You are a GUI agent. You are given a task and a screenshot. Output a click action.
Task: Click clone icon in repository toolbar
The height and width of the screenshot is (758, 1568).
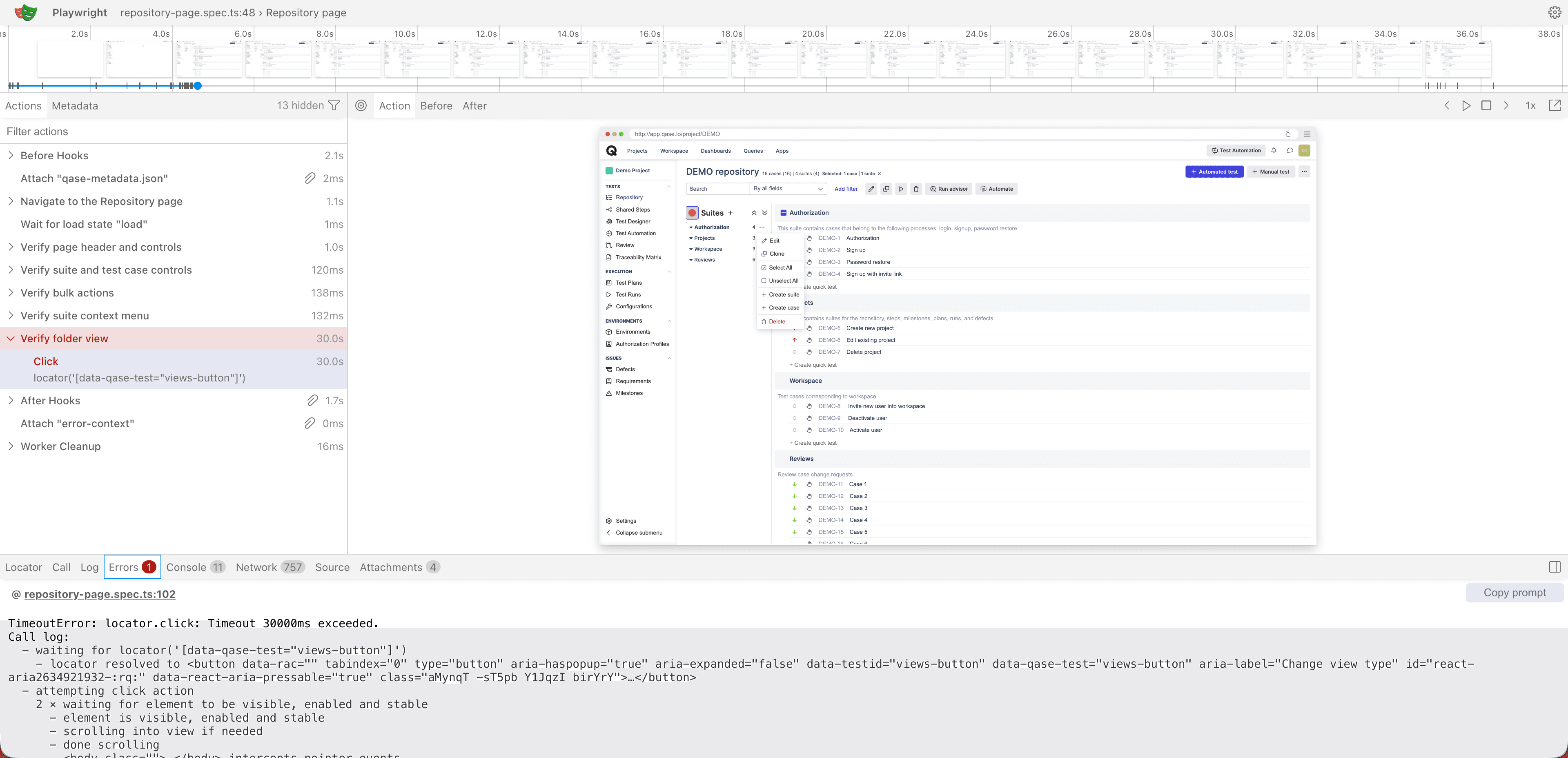coord(886,189)
